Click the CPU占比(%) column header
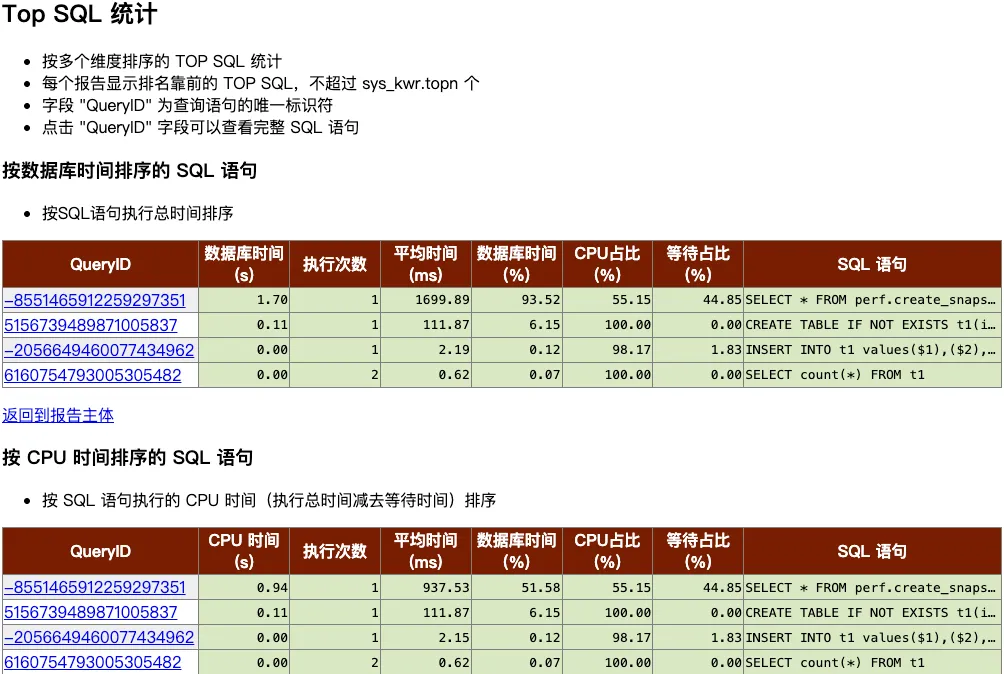The width and height of the screenshot is (1004, 674). tap(606, 263)
